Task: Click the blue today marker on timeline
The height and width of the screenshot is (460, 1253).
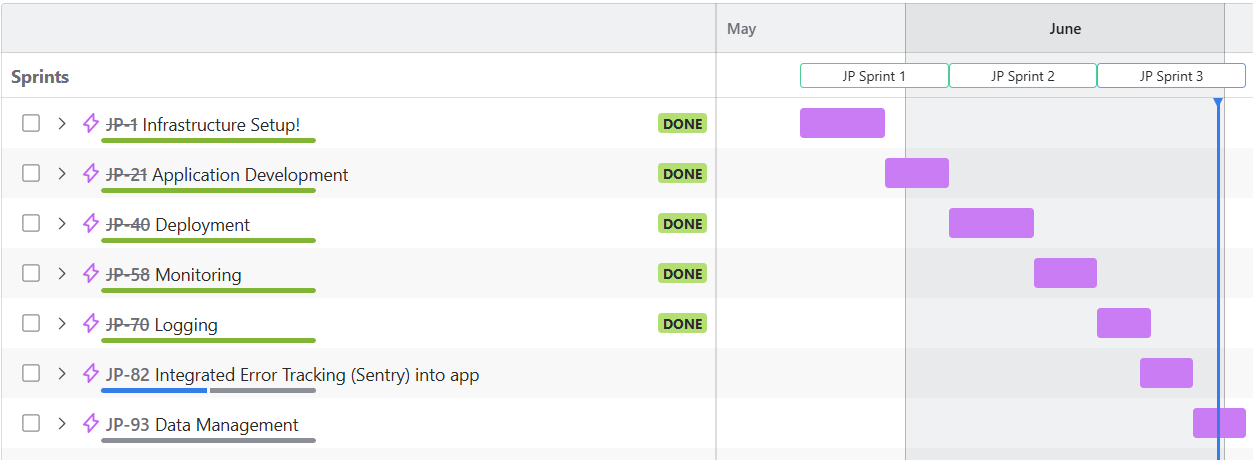Action: point(1217,103)
